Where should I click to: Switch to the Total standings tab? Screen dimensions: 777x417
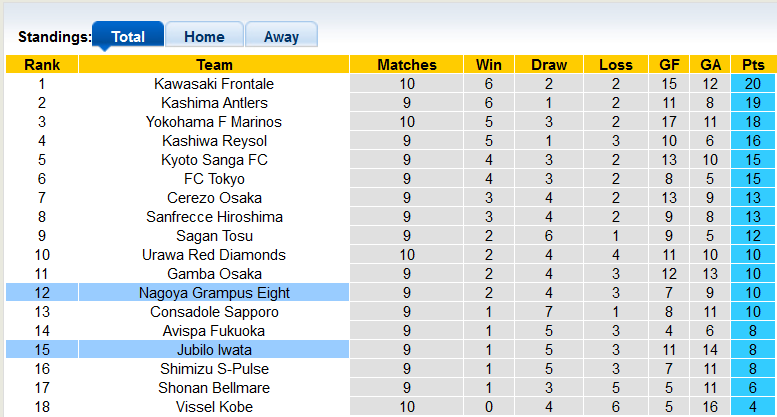coord(127,37)
